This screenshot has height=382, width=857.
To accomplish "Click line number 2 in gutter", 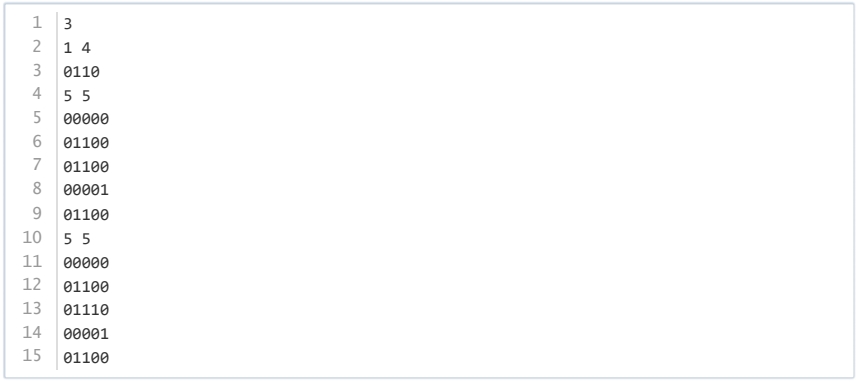I will coord(37,47).
